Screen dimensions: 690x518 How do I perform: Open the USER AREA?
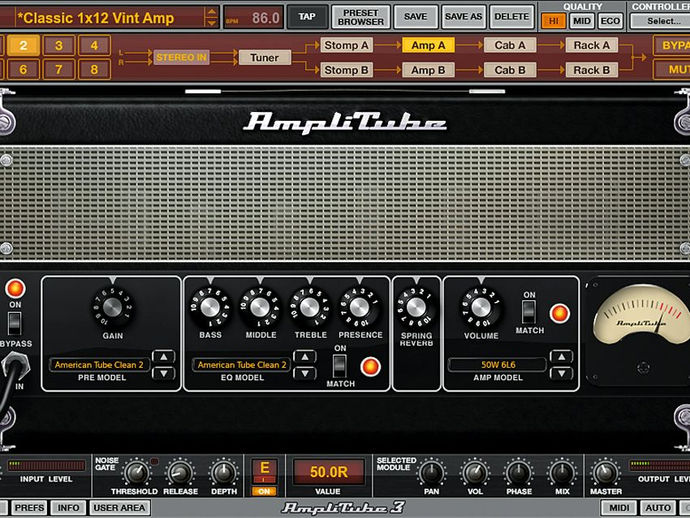click(119, 507)
